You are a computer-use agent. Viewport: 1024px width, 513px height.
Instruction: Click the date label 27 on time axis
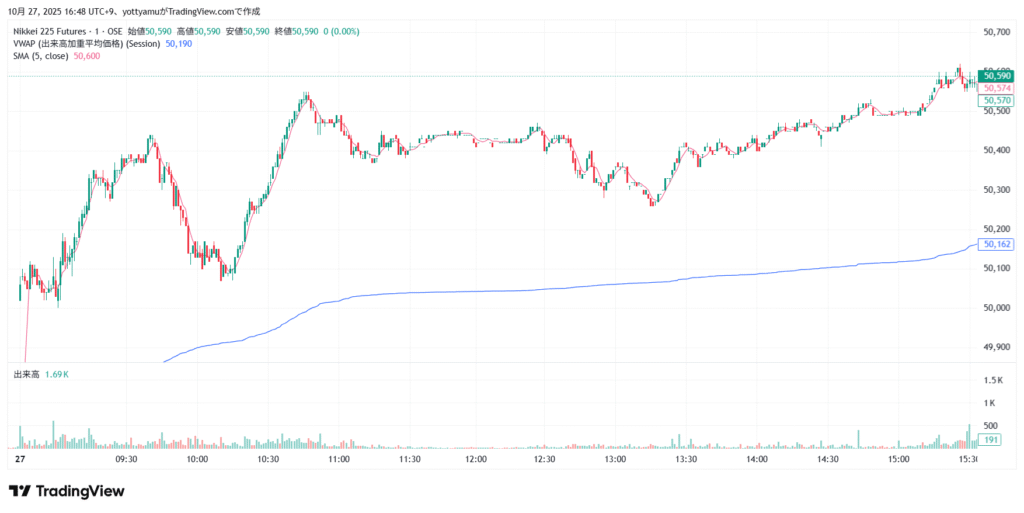(19, 459)
